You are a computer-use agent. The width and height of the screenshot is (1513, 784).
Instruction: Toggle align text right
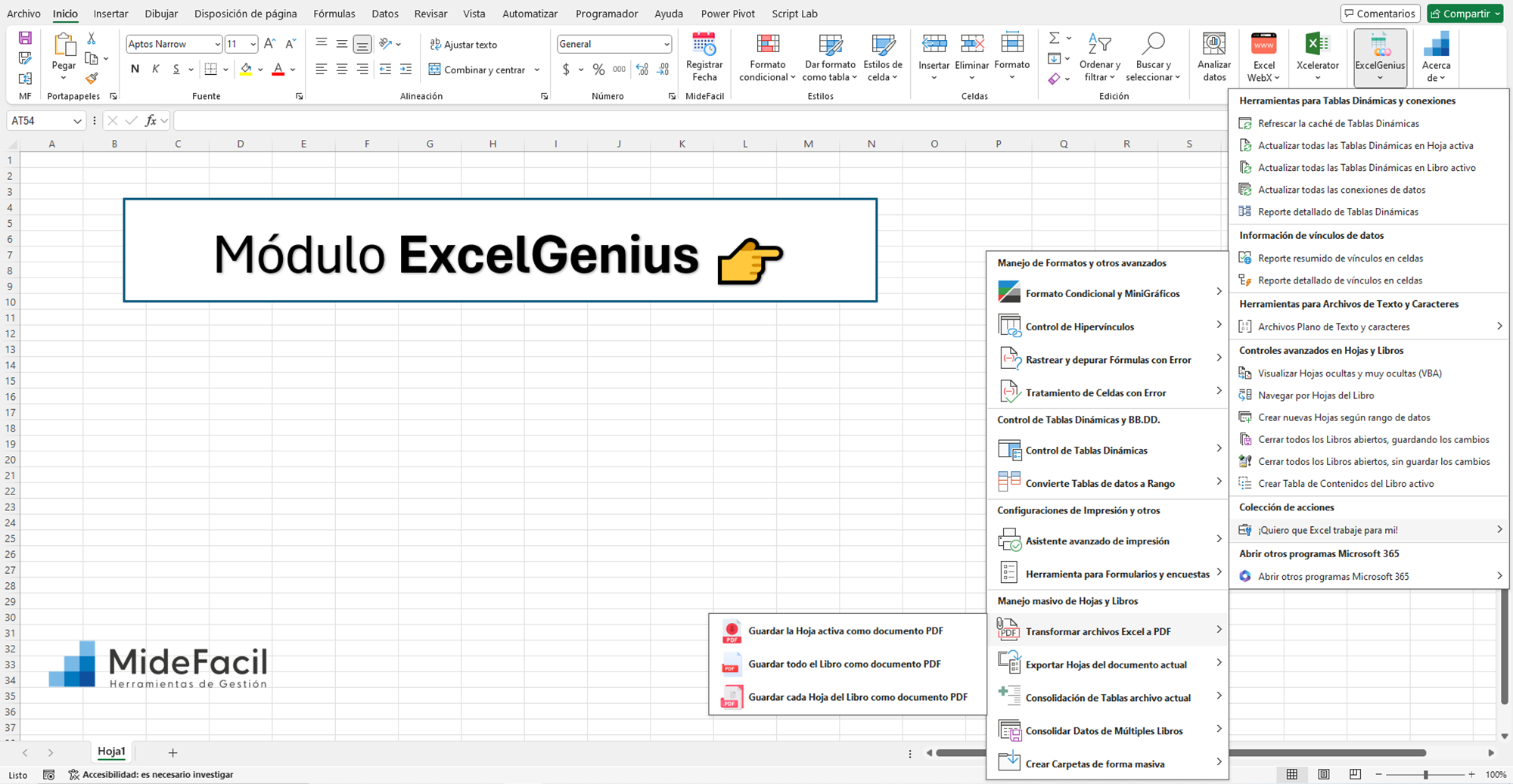point(362,70)
